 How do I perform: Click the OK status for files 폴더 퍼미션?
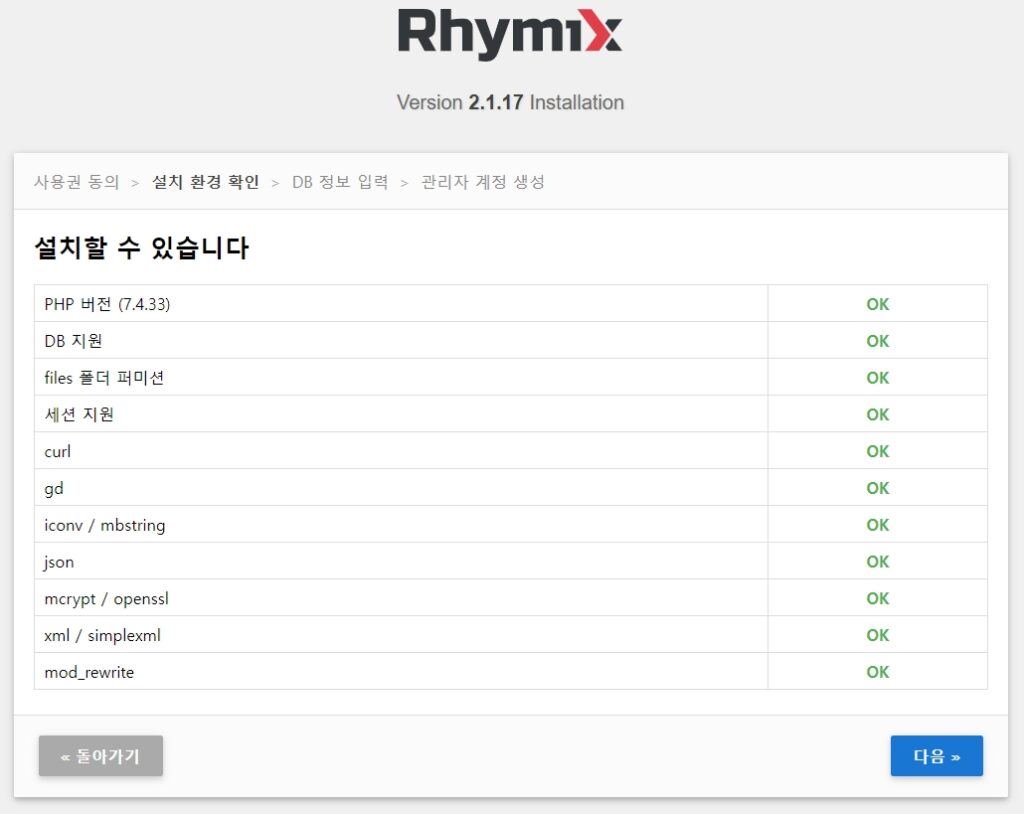[878, 378]
